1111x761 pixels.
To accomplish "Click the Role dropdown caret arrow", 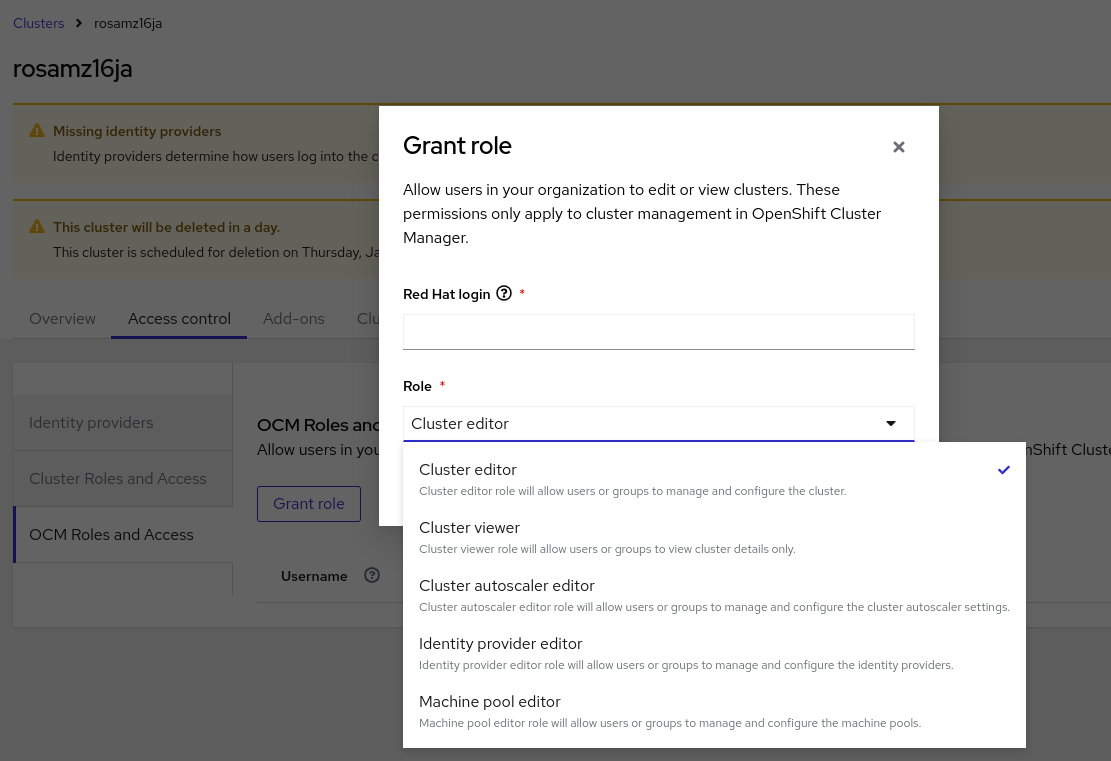I will (891, 424).
